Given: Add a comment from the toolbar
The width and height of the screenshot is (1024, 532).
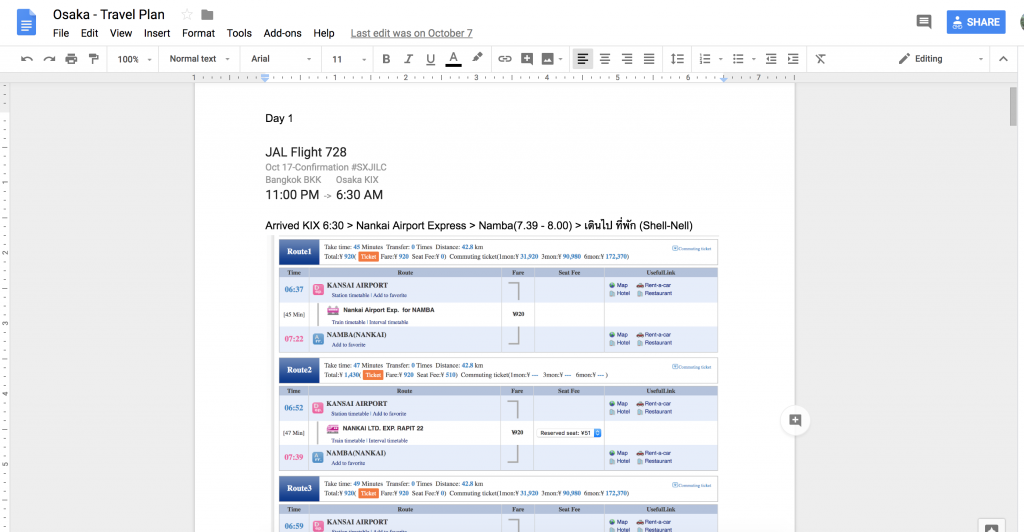Looking at the screenshot, I should [527, 59].
